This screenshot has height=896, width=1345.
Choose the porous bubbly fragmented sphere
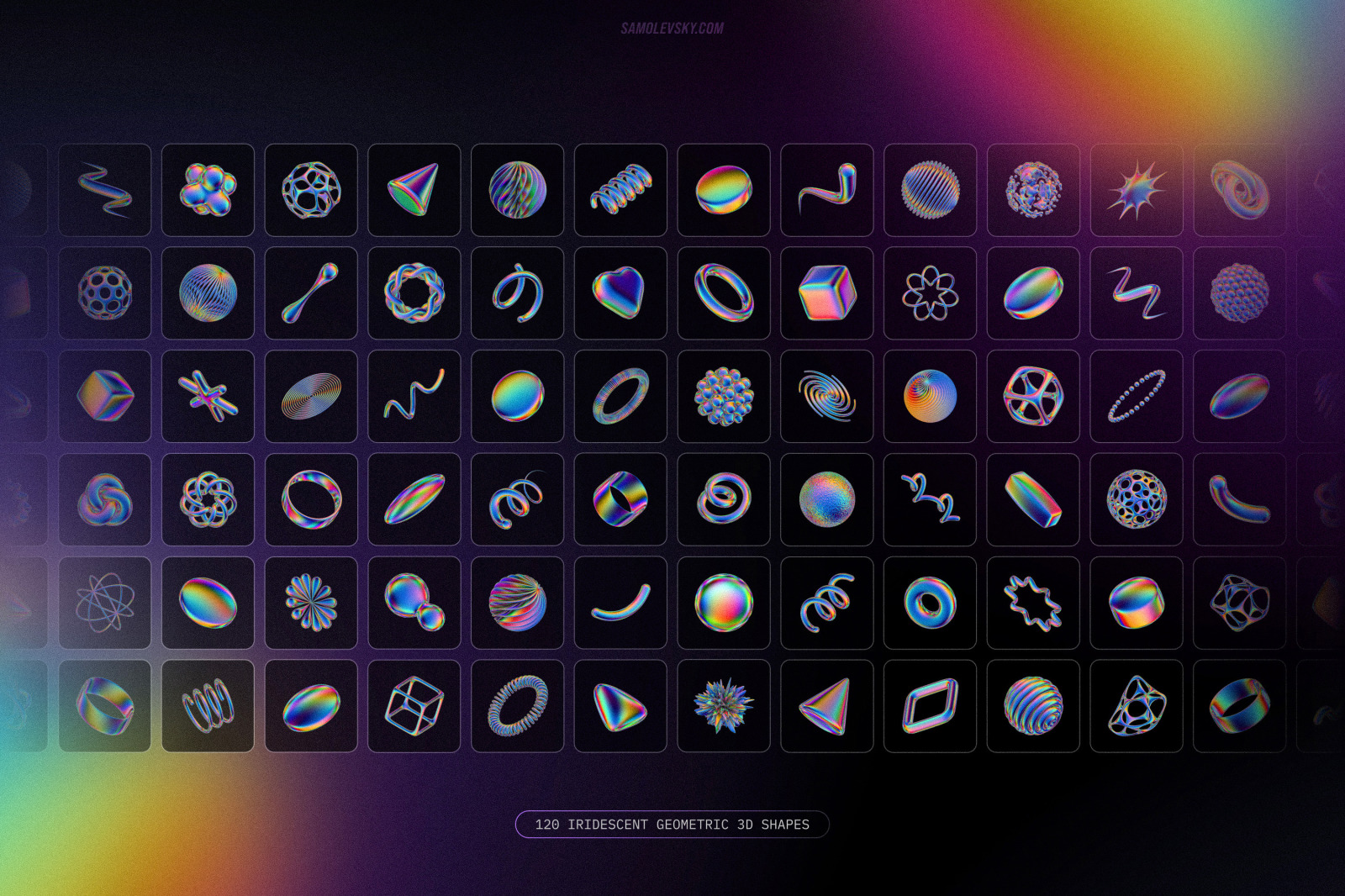[x=1033, y=190]
